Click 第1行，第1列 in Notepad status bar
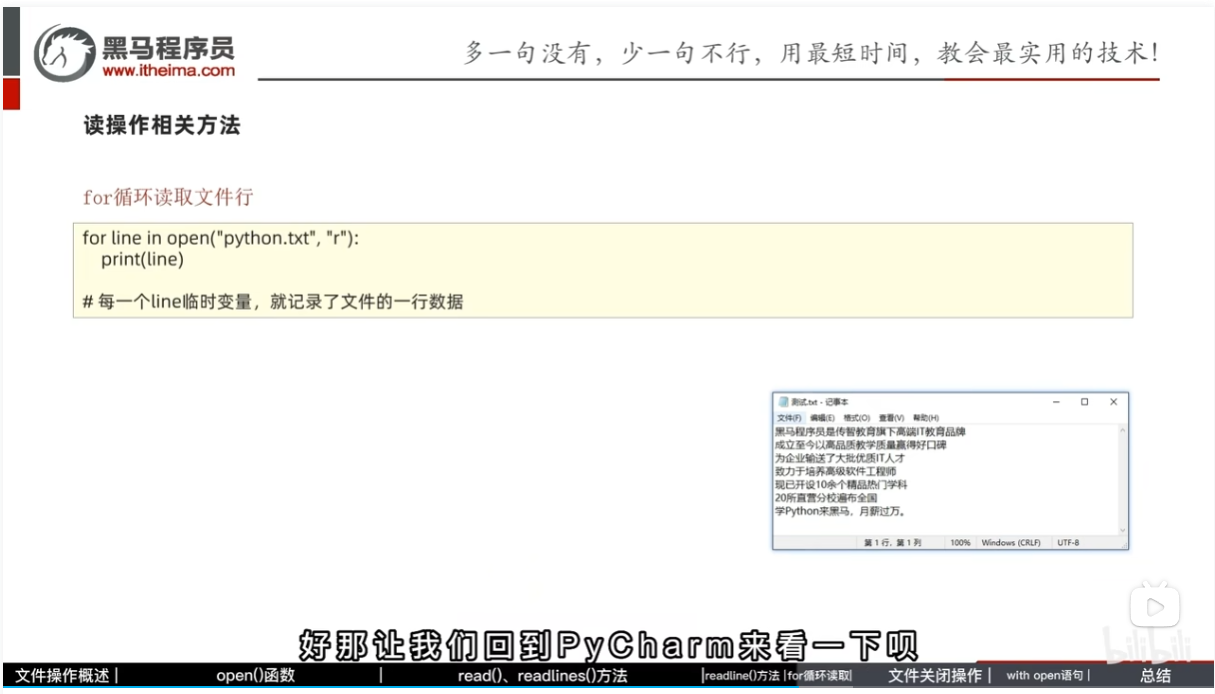This screenshot has height=694, width=1215. tap(893, 543)
